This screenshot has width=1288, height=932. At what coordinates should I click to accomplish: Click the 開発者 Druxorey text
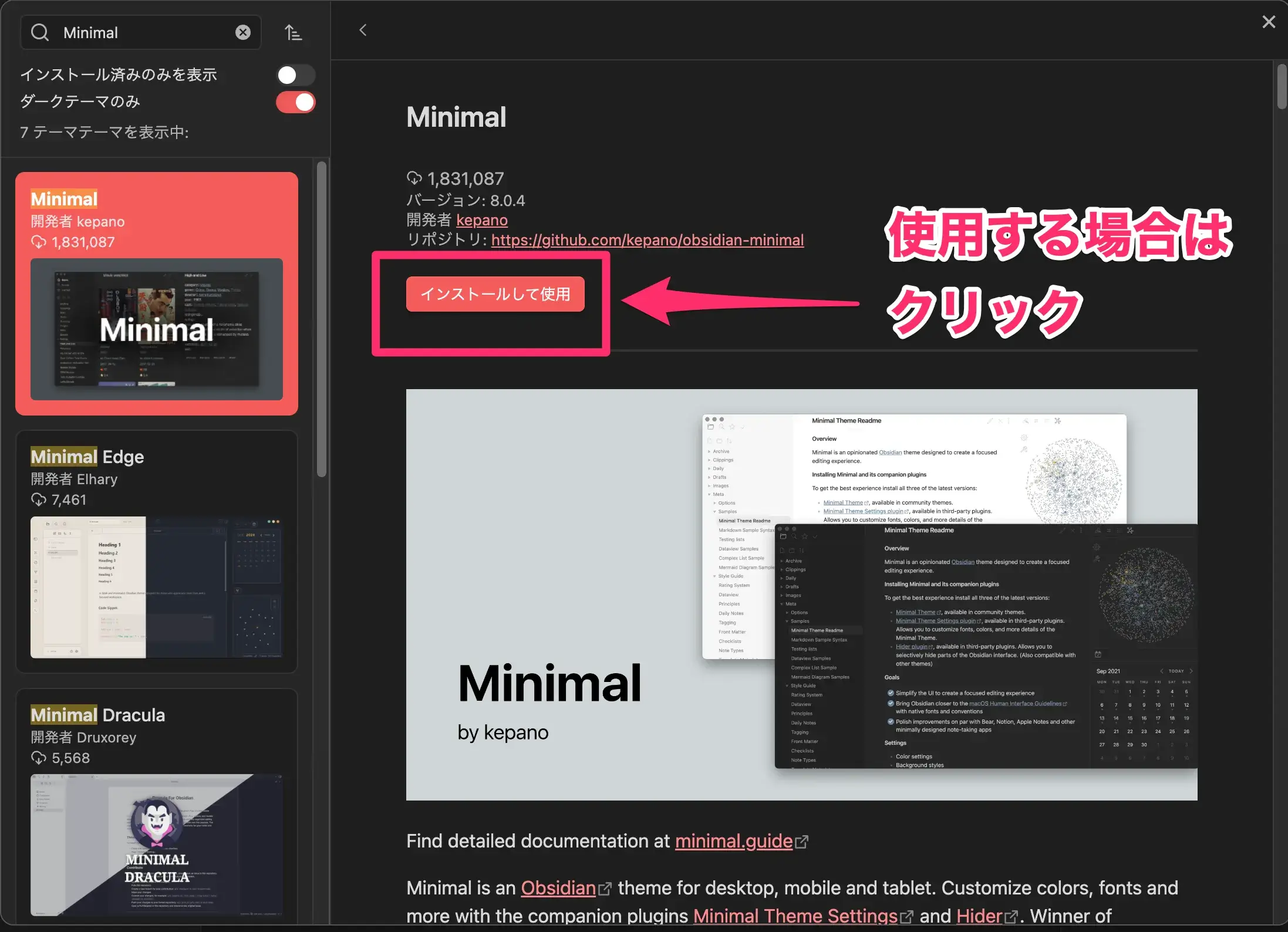[83, 738]
